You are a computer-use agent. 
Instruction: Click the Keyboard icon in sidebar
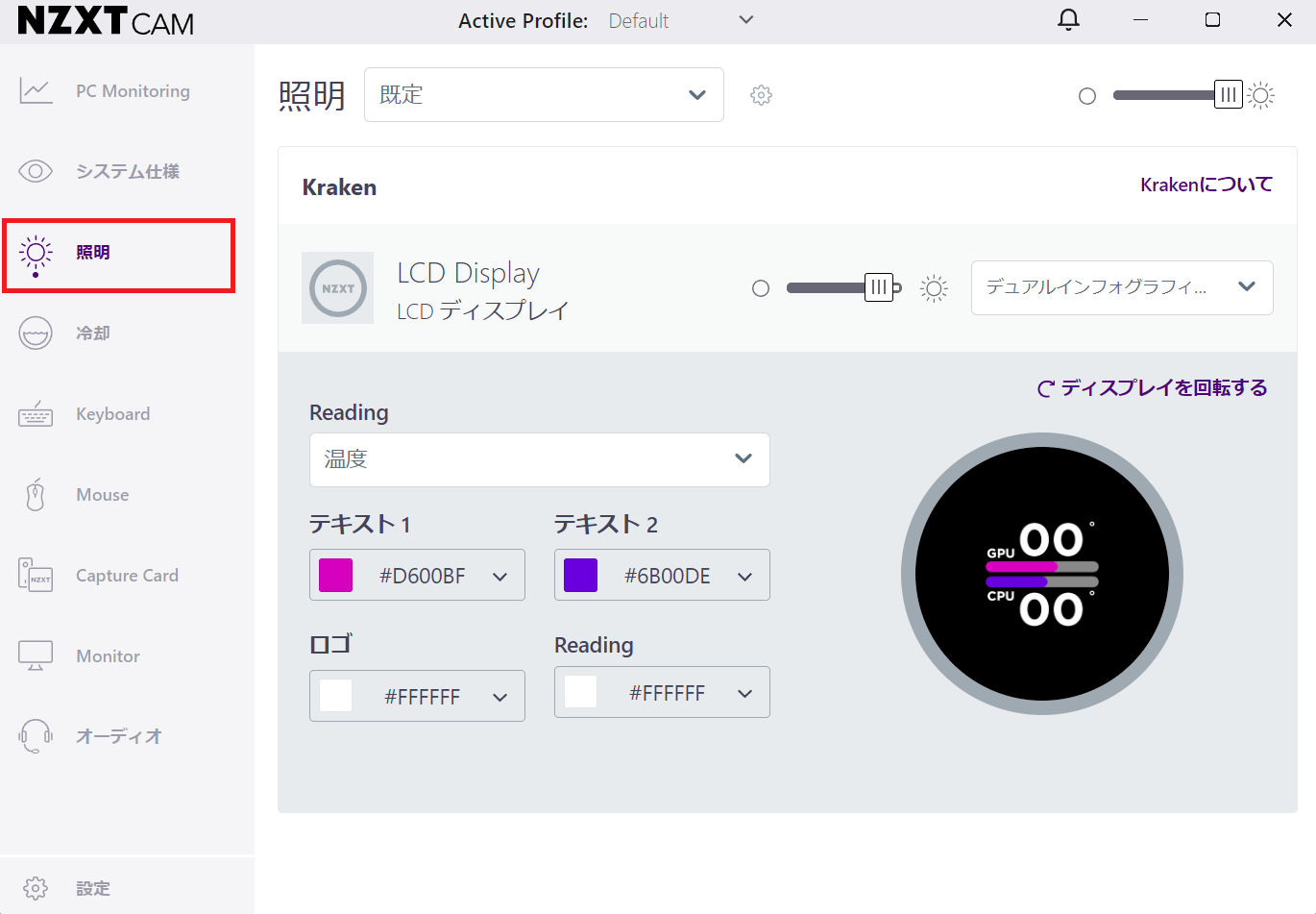36,414
